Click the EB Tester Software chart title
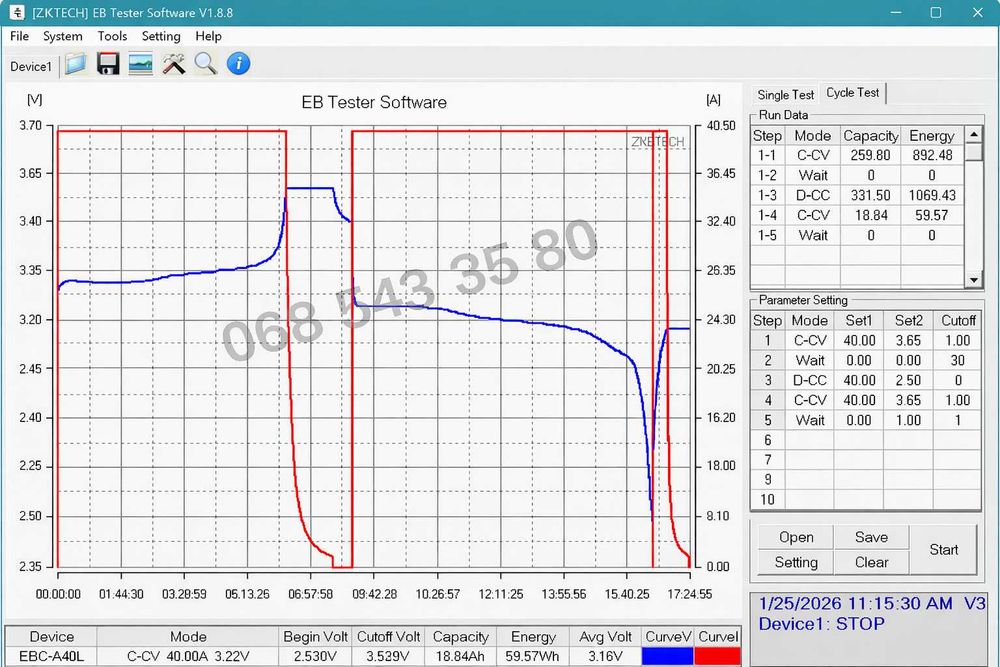 pos(374,102)
